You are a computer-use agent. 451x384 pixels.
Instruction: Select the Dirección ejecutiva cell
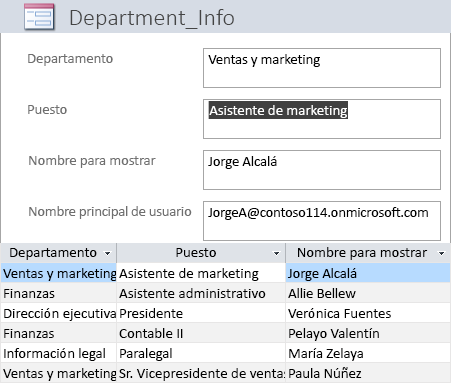(x=59, y=313)
